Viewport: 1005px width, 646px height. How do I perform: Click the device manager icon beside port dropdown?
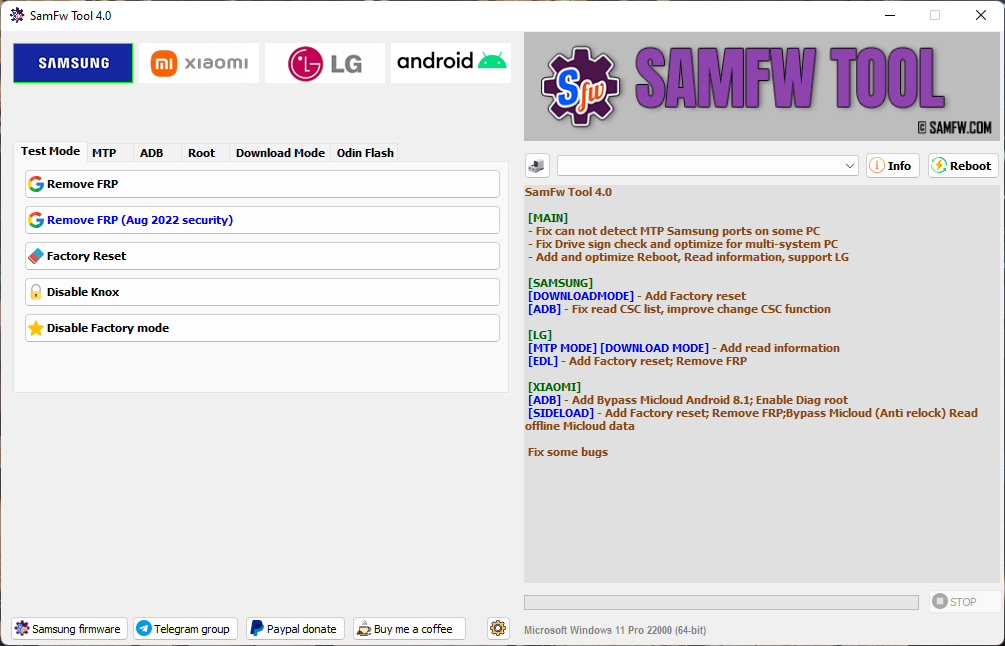tap(537, 166)
